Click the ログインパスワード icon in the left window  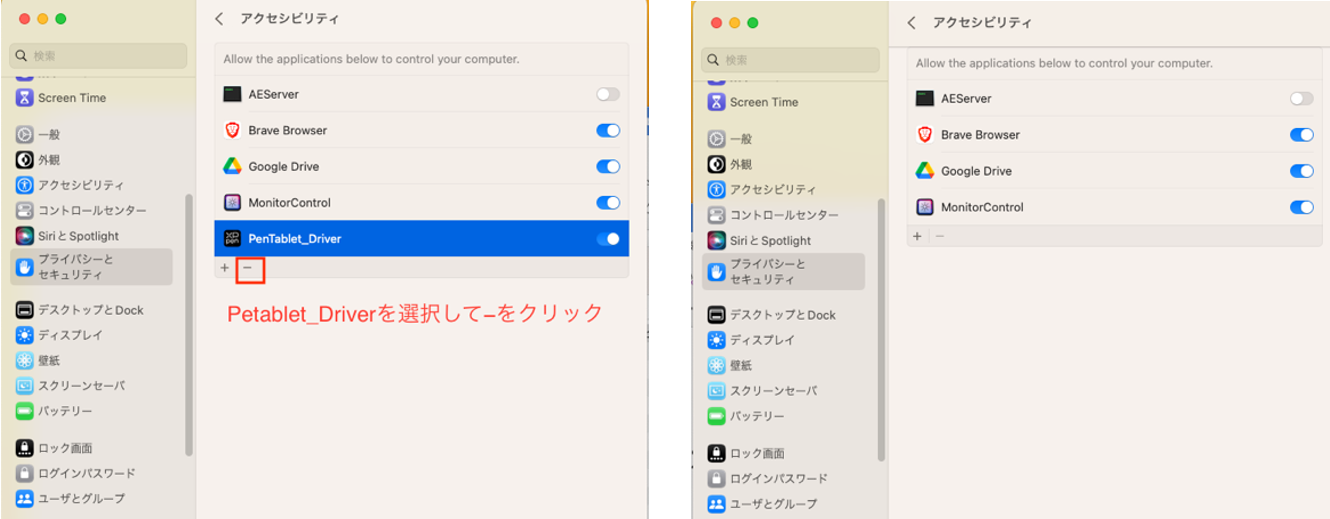25,473
